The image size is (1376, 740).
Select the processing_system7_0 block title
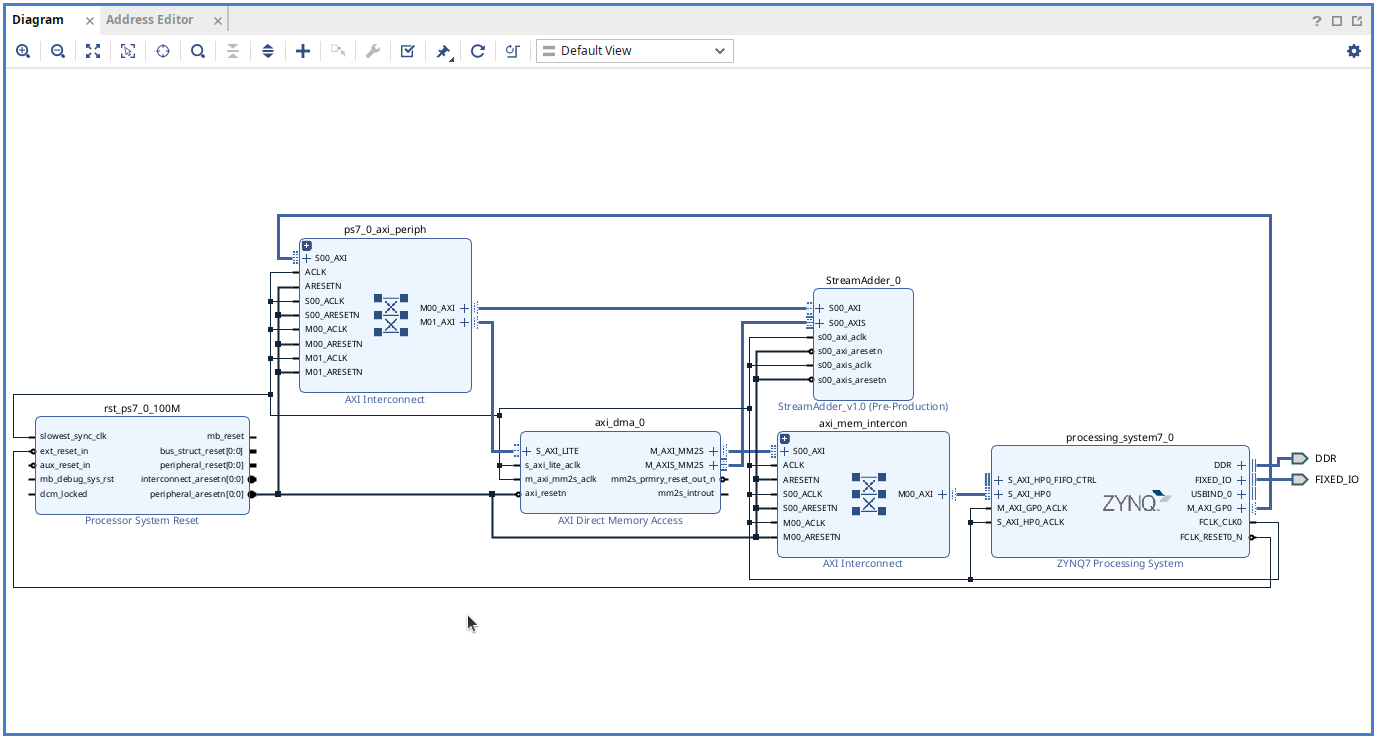pos(1120,437)
